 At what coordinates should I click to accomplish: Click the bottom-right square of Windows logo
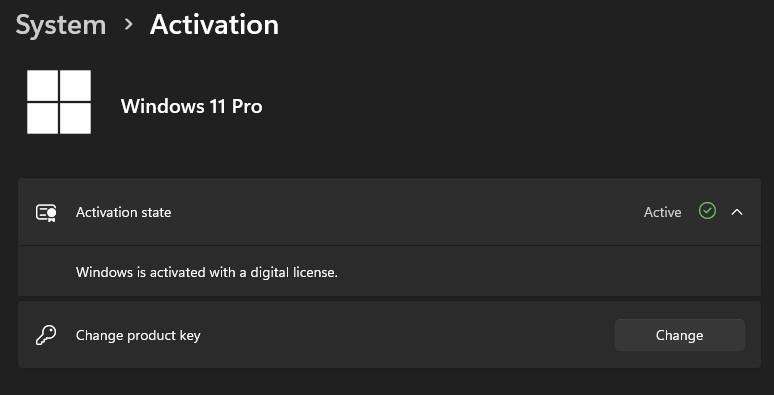point(76,118)
